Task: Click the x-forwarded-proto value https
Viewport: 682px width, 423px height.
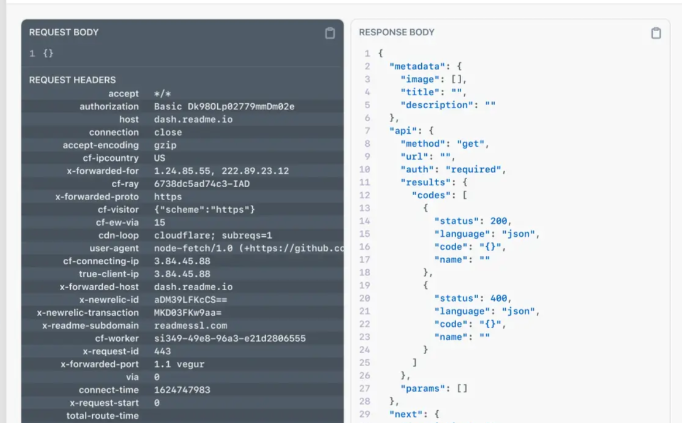Action: click(168, 197)
